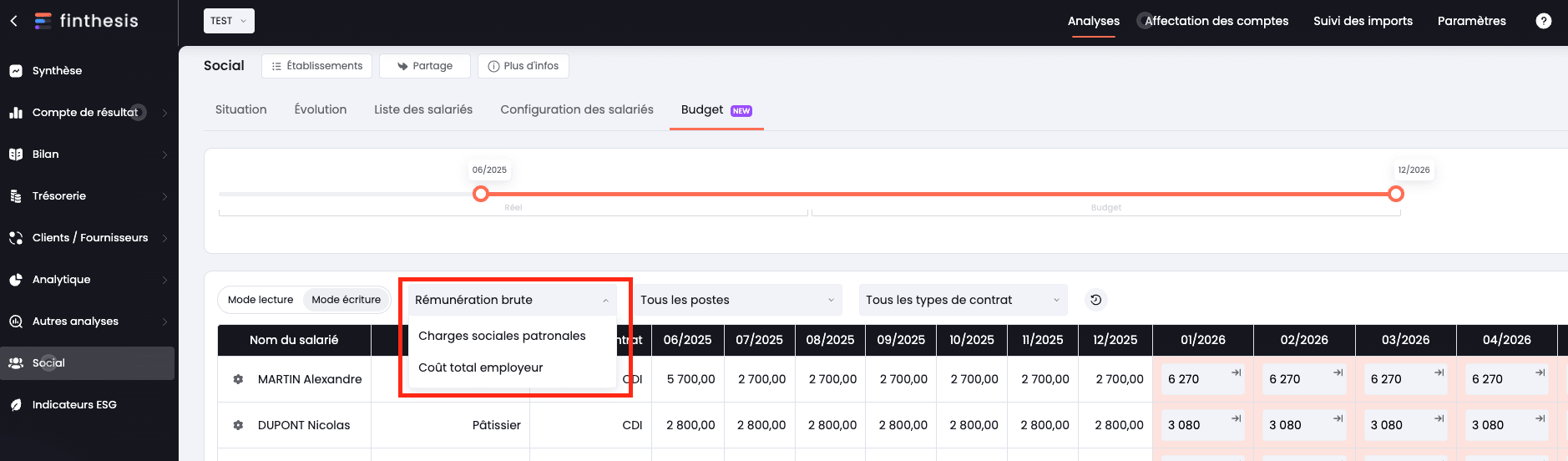Go to Affectation des comptes

(1216, 21)
